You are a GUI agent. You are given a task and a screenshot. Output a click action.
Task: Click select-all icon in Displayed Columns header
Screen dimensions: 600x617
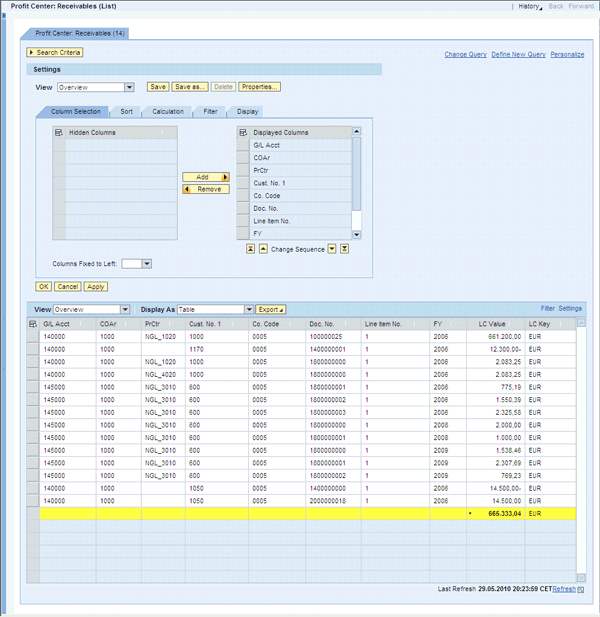pyautogui.click(x=242, y=132)
